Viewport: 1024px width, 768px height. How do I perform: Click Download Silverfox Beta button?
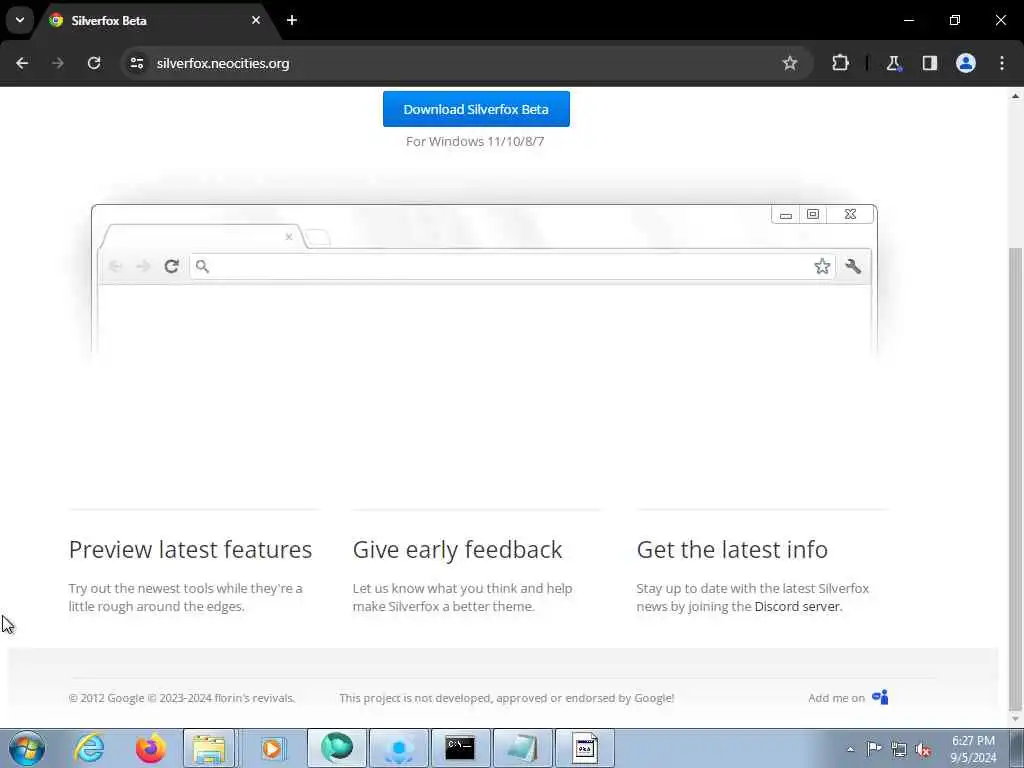tap(476, 109)
